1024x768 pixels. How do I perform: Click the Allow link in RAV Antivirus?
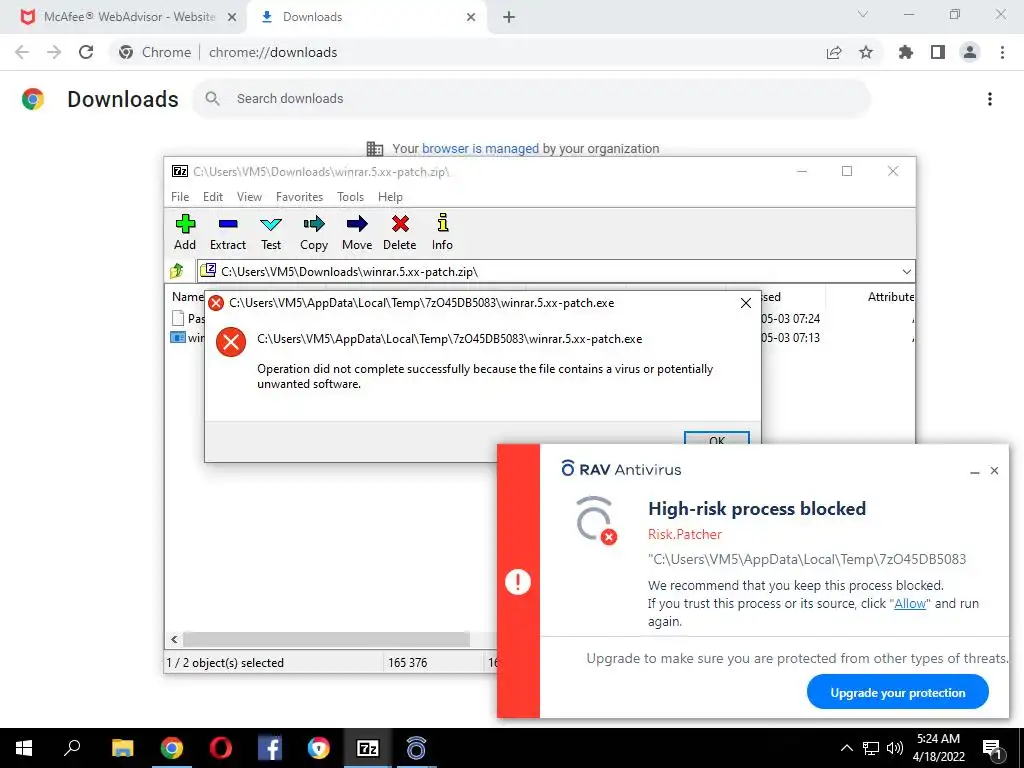click(x=910, y=603)
